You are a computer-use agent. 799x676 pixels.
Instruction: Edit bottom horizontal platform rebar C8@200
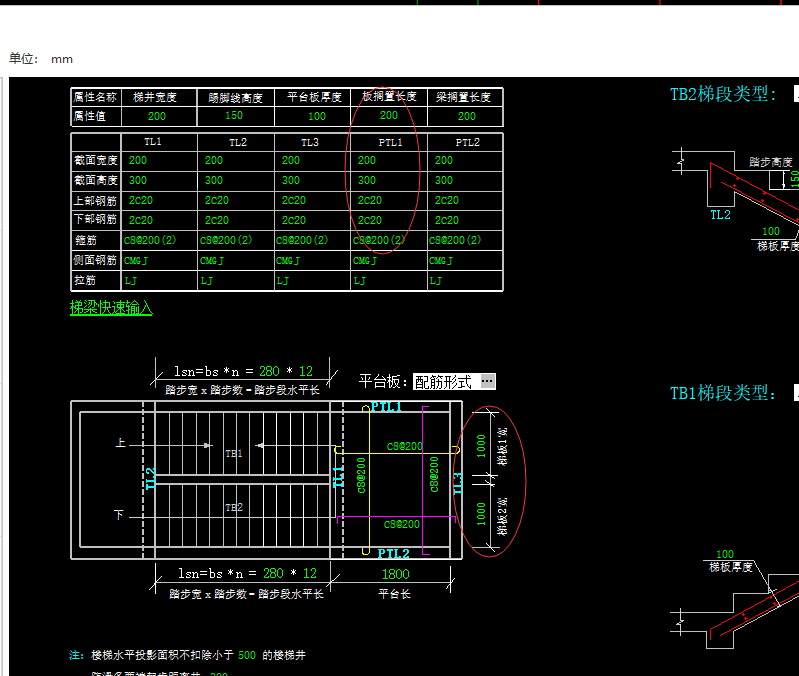[x=402, y=524]
